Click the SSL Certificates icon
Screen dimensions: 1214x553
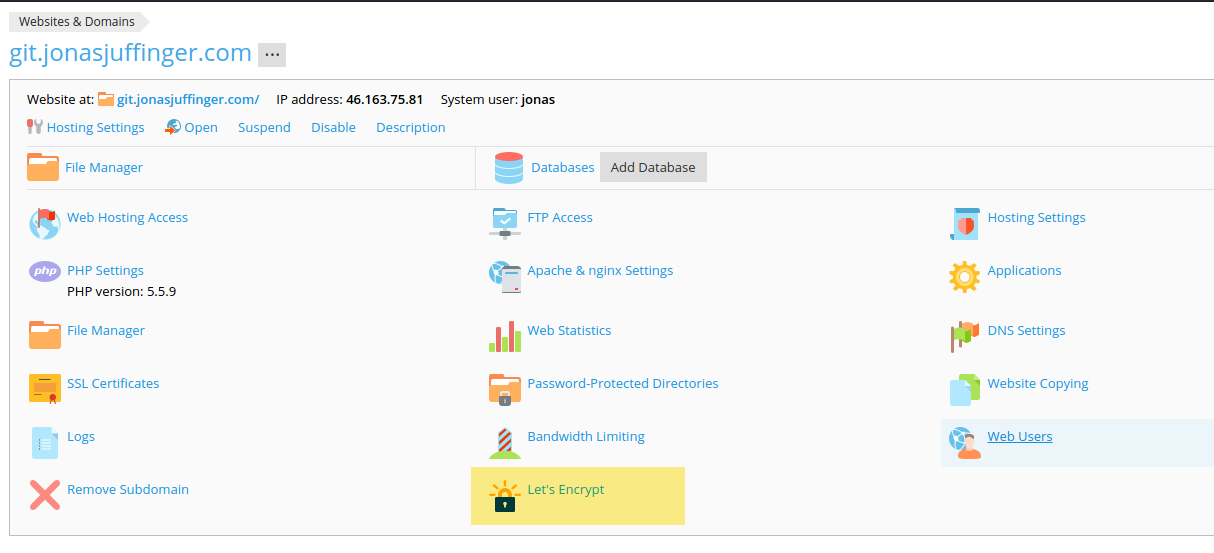(x=45, y=389)
